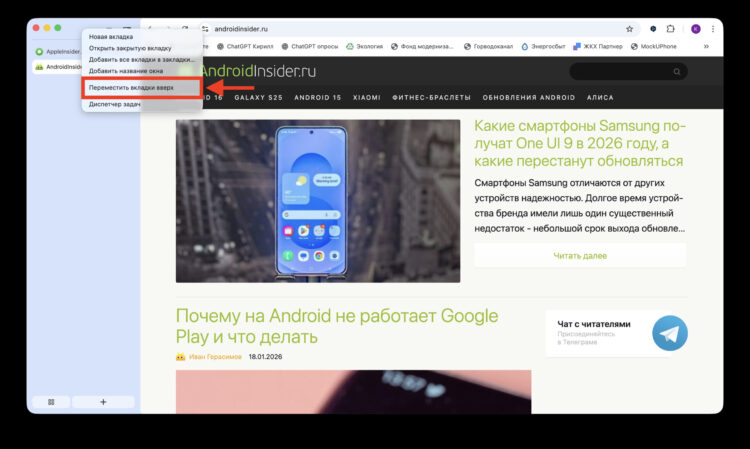The width and height of the screenshot is (750, 449).
Task: Open the 'Фонд модерниза...' bookmark
Action: point(422,46)
